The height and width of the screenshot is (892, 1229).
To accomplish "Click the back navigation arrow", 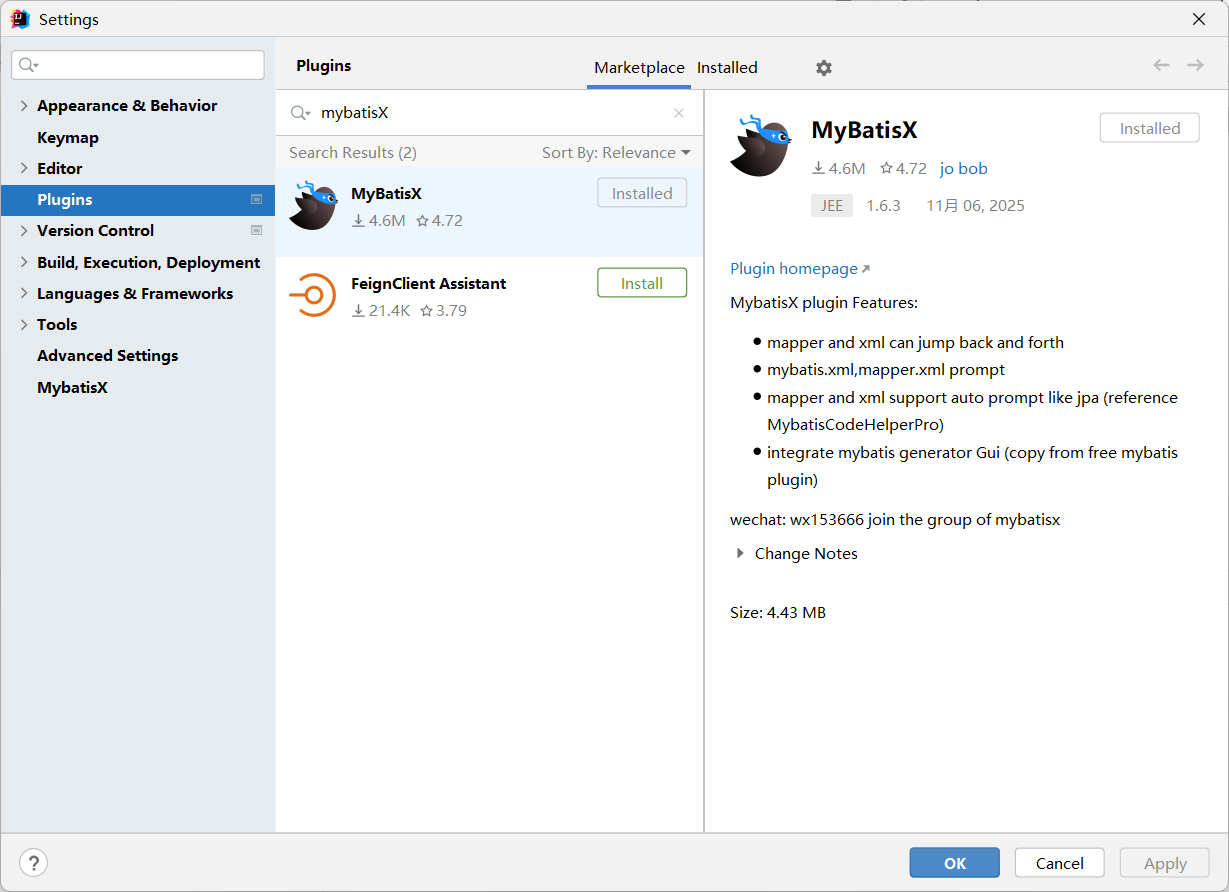I will click(x=1161, y=65).
